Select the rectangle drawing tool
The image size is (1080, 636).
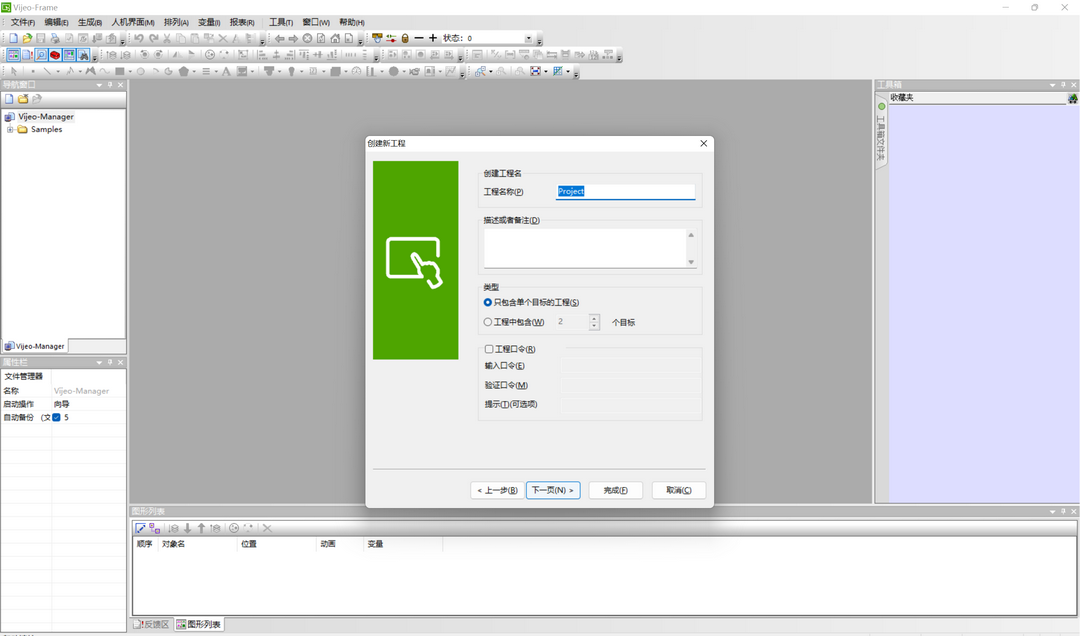[x=120, y=71]
